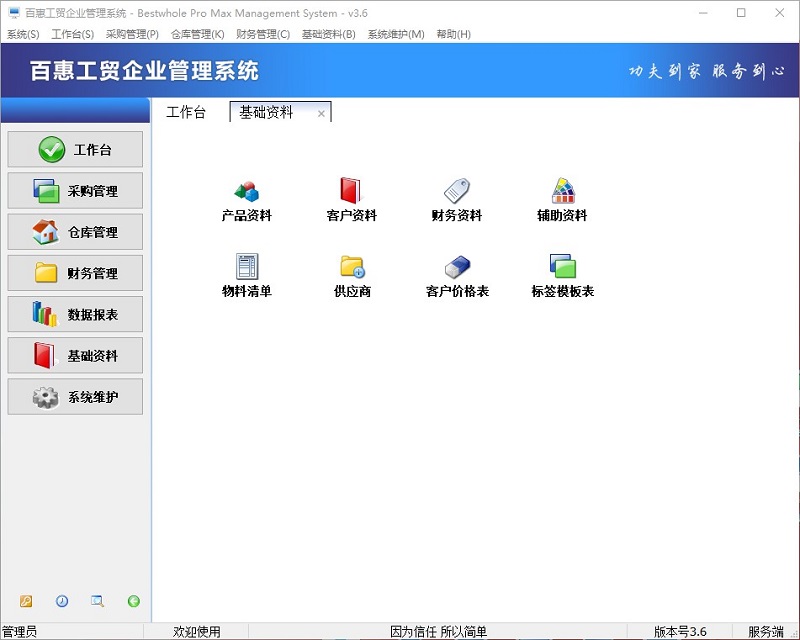Open the 物料清单 bill of materials icon
Screen dimensions: 800x640
246,276
